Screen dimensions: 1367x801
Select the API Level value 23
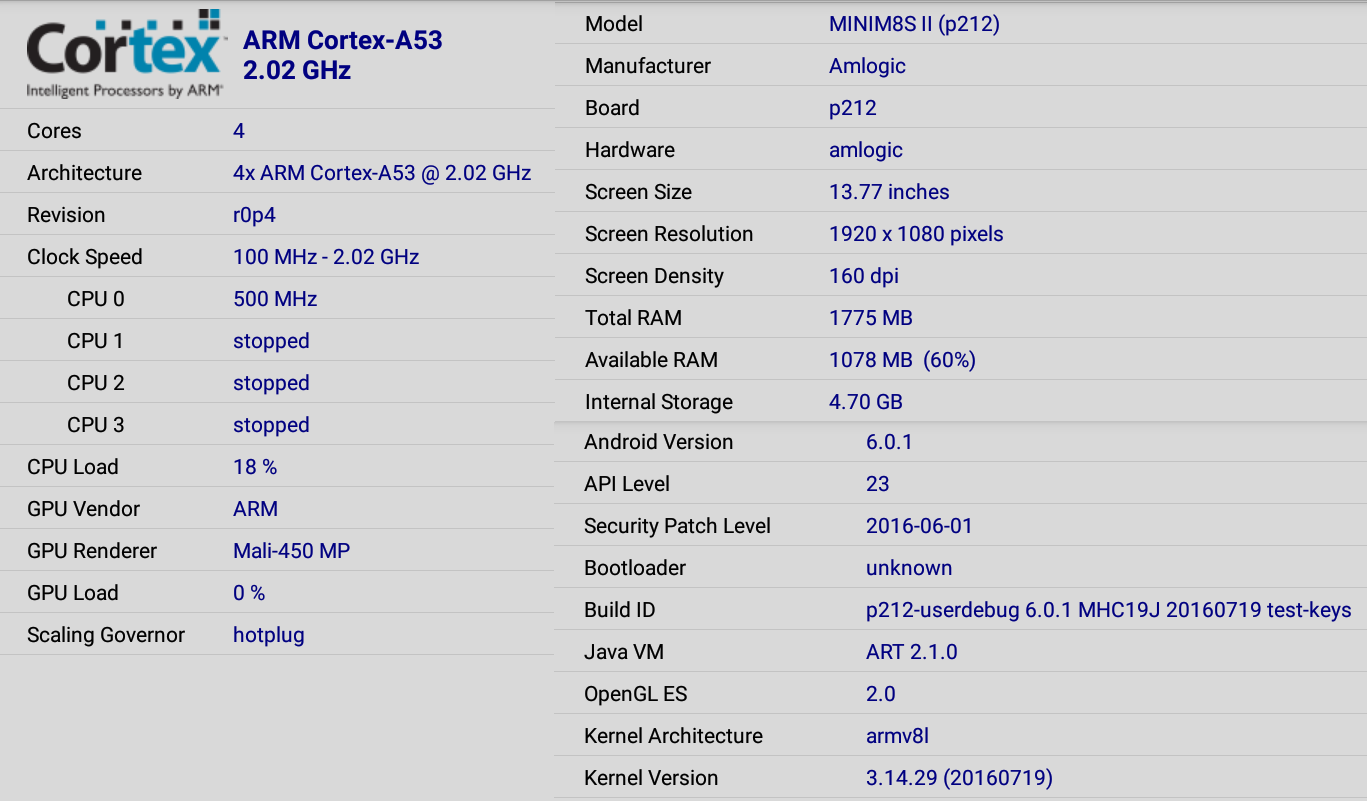click(877, 484)
